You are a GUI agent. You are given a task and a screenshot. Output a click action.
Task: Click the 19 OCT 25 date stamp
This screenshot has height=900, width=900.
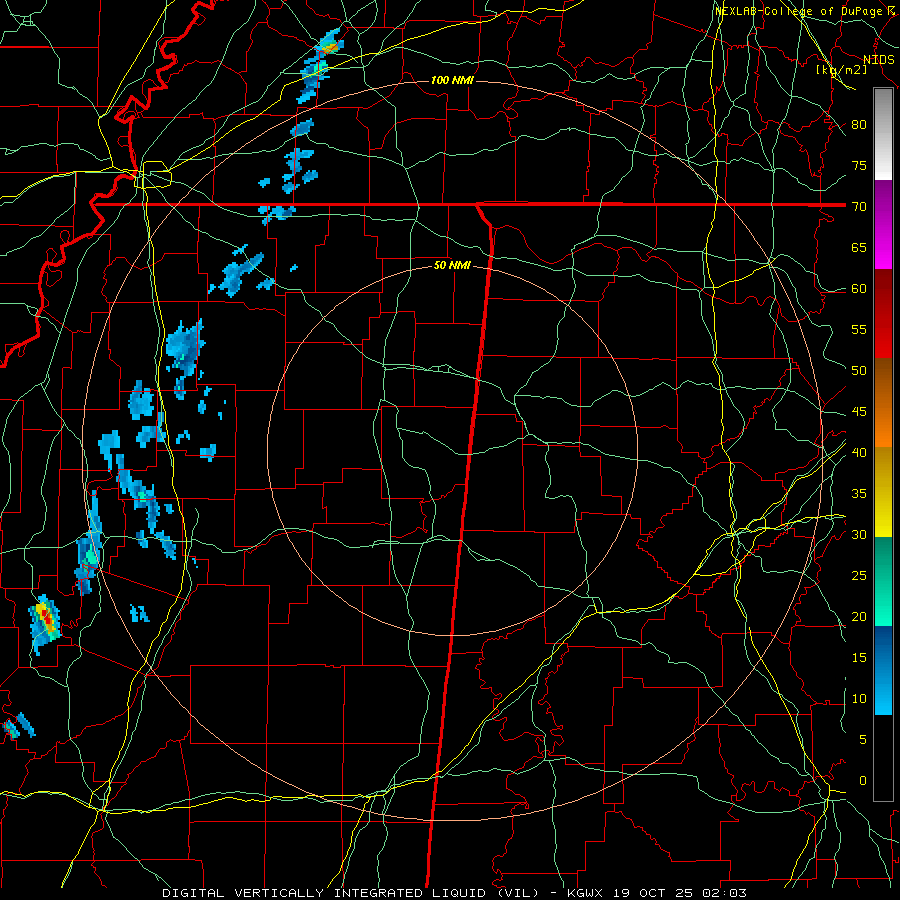[x=651, y=893]
